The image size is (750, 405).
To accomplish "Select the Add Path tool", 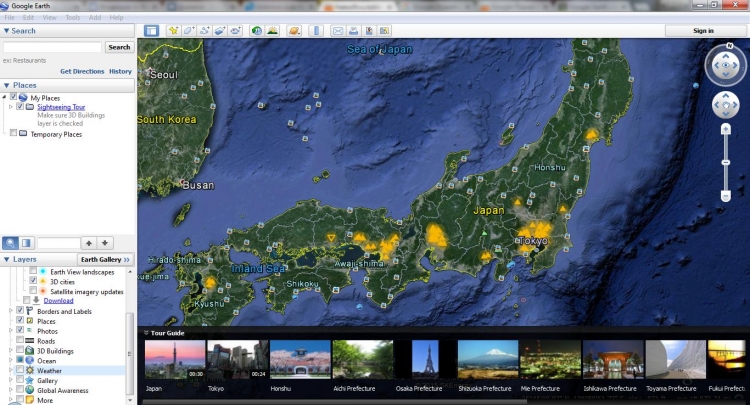I will tap(204, 31).
